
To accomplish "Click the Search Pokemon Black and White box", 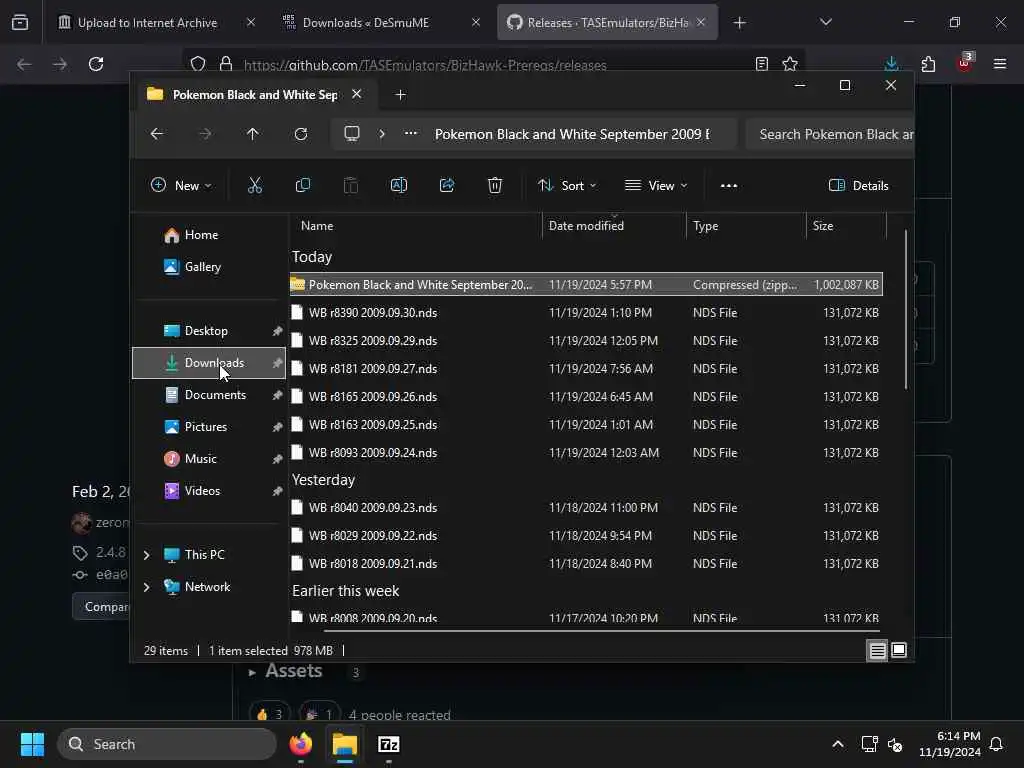I will click(830, 135).
